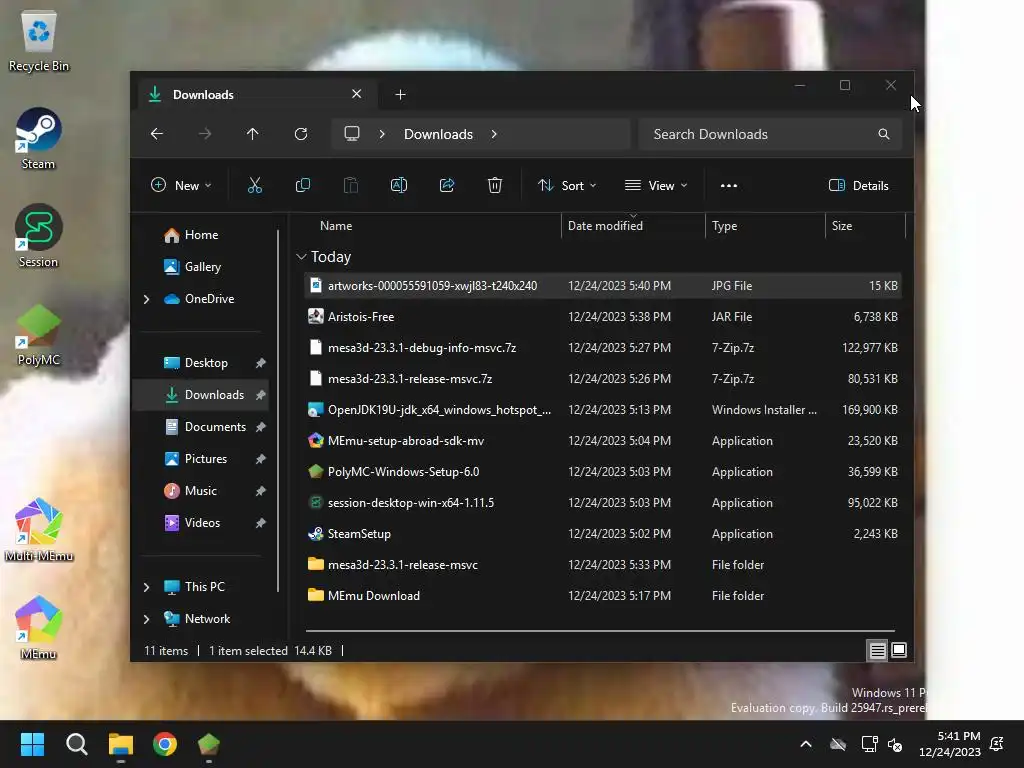Open Videos in sidebar
Viewport: 1024px width, 768px height.
pyautogui.click(x=202, y=523)
